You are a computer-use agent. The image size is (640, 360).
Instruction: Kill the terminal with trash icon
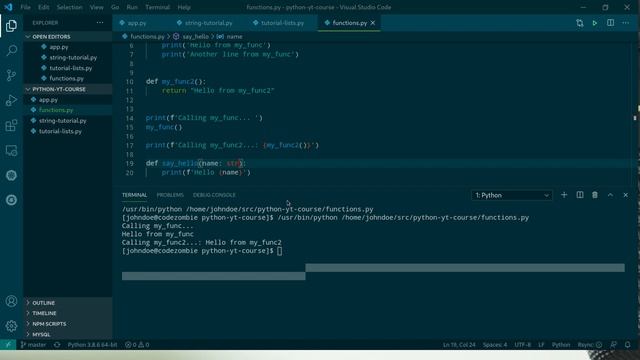click(x=595, y=195)
